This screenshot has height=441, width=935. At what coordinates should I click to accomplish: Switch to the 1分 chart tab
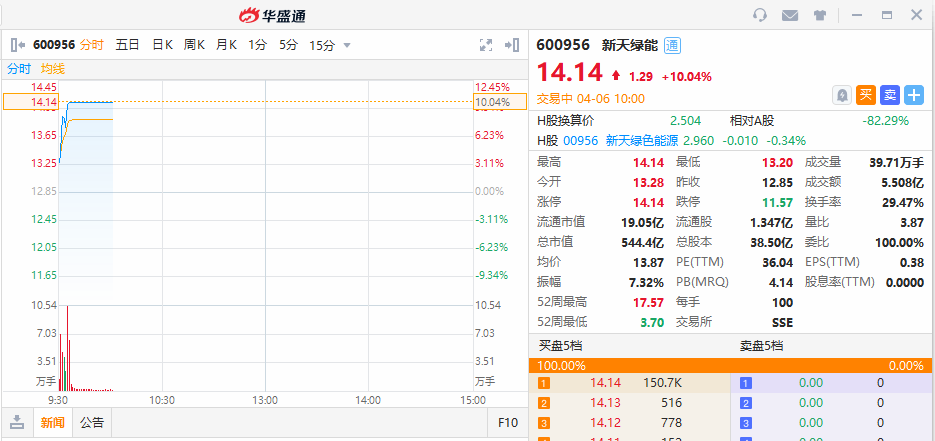[x=258, y=45]
